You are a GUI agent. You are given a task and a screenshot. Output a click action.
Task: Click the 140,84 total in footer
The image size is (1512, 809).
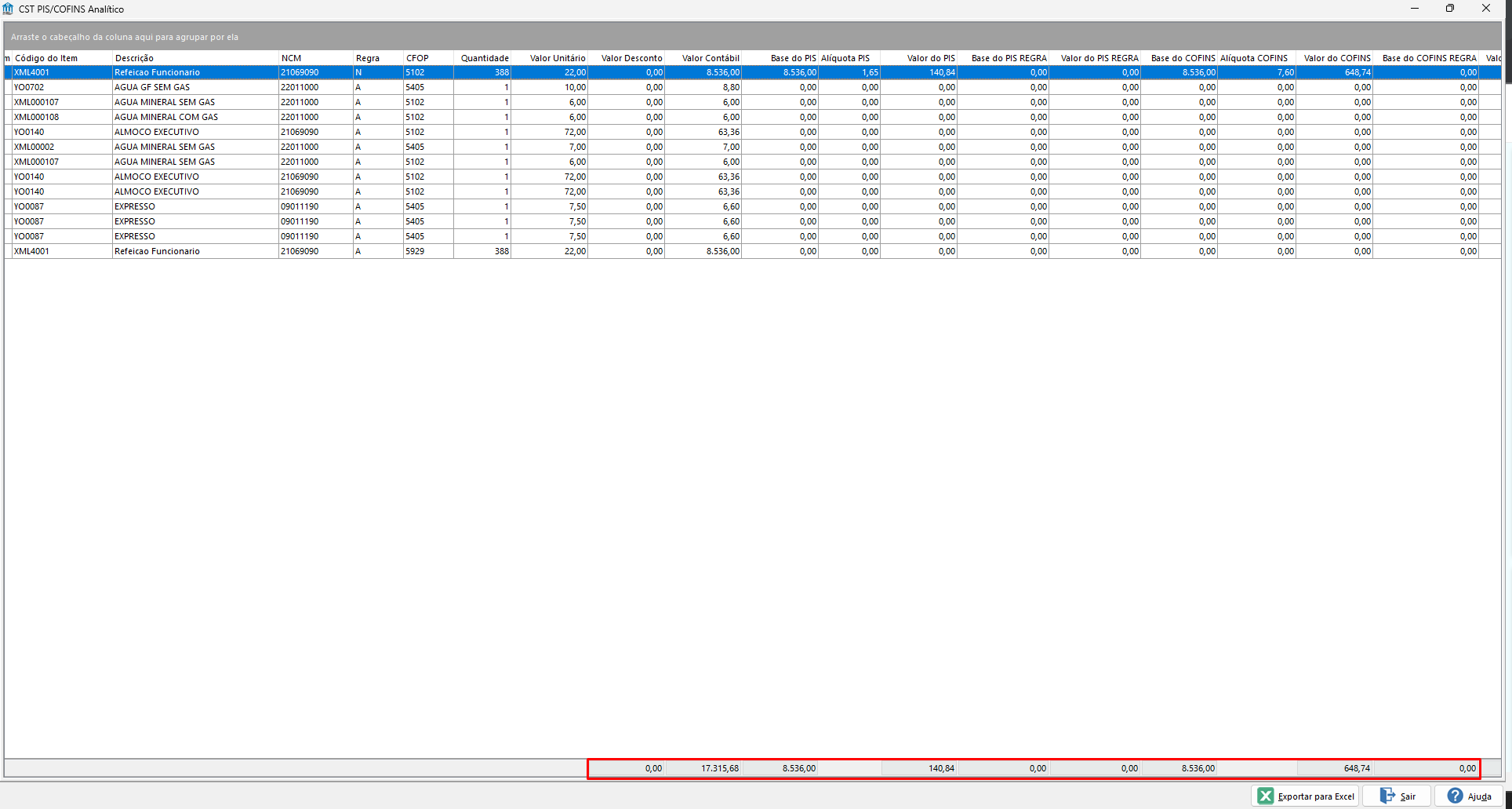[x=941, y=768]
